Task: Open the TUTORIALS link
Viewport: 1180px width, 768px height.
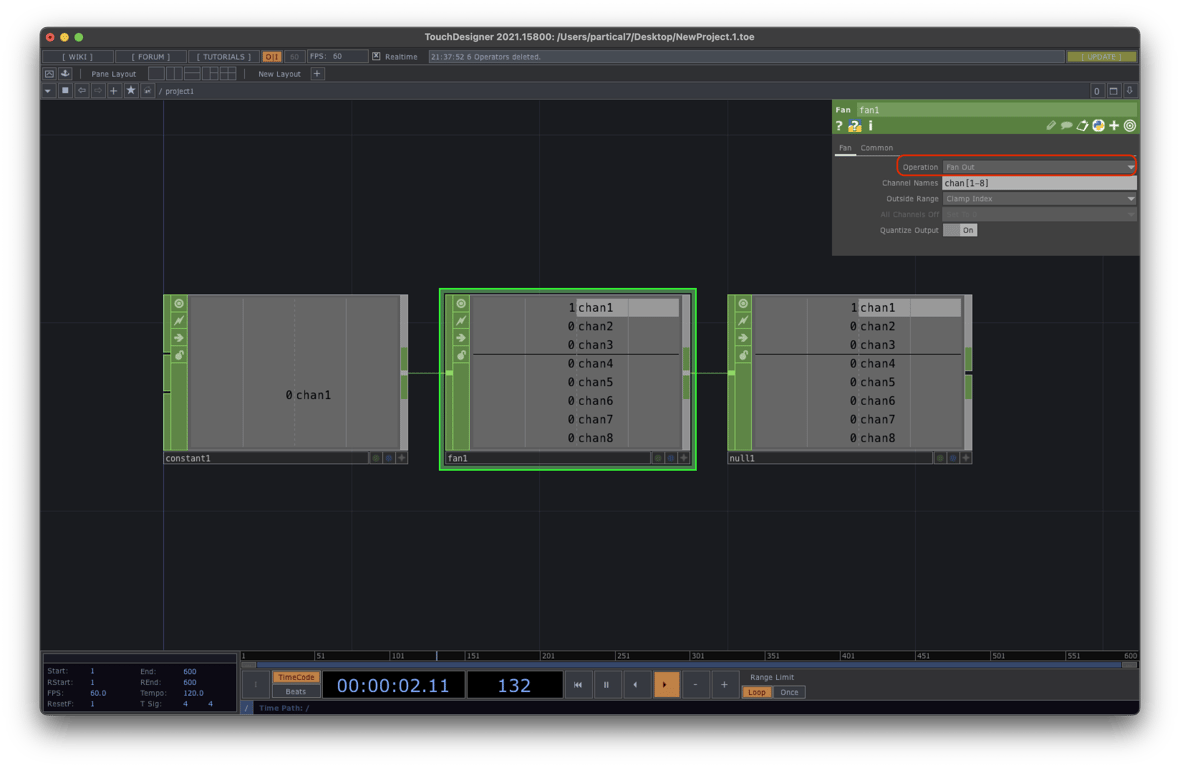Action: point(224,56)
